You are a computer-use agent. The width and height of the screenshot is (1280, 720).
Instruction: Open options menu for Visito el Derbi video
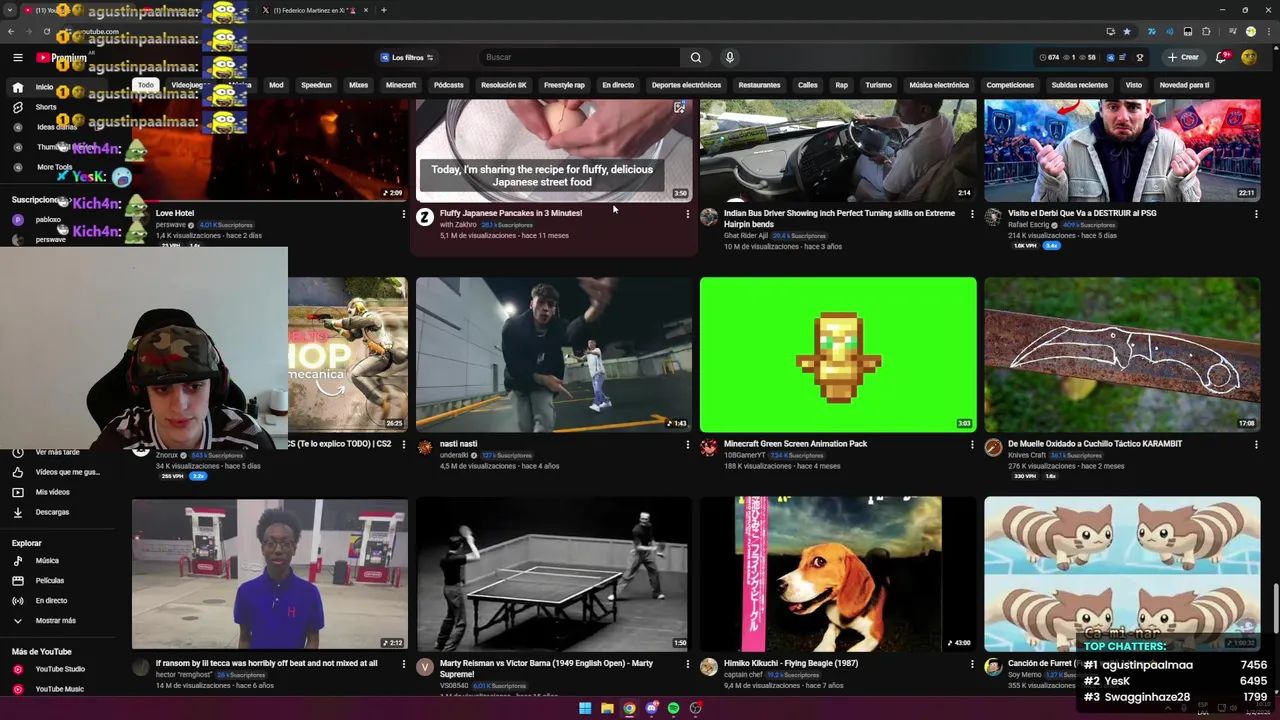pyautogui.click(x=1256, y=214)
